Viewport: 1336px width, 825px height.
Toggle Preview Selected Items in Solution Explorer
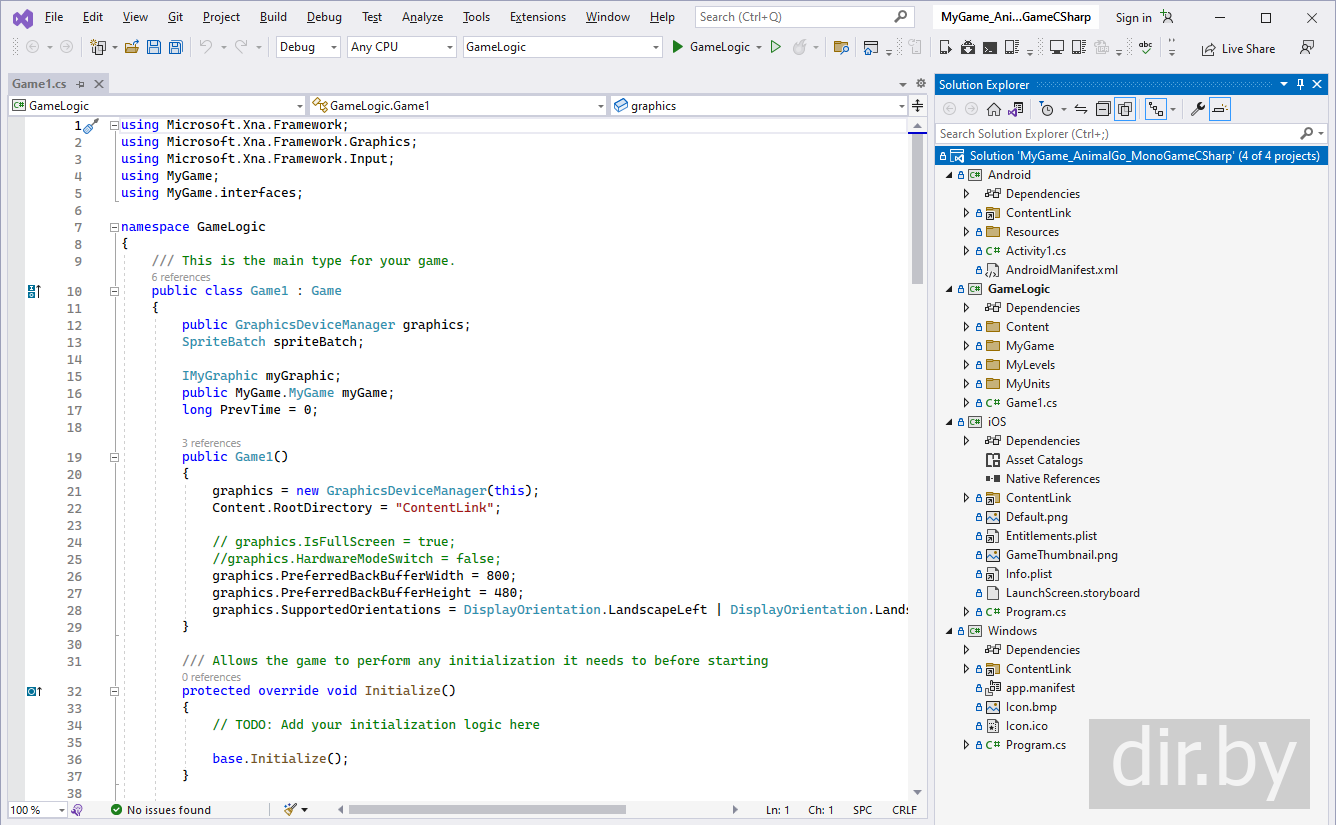point(1220,109)
